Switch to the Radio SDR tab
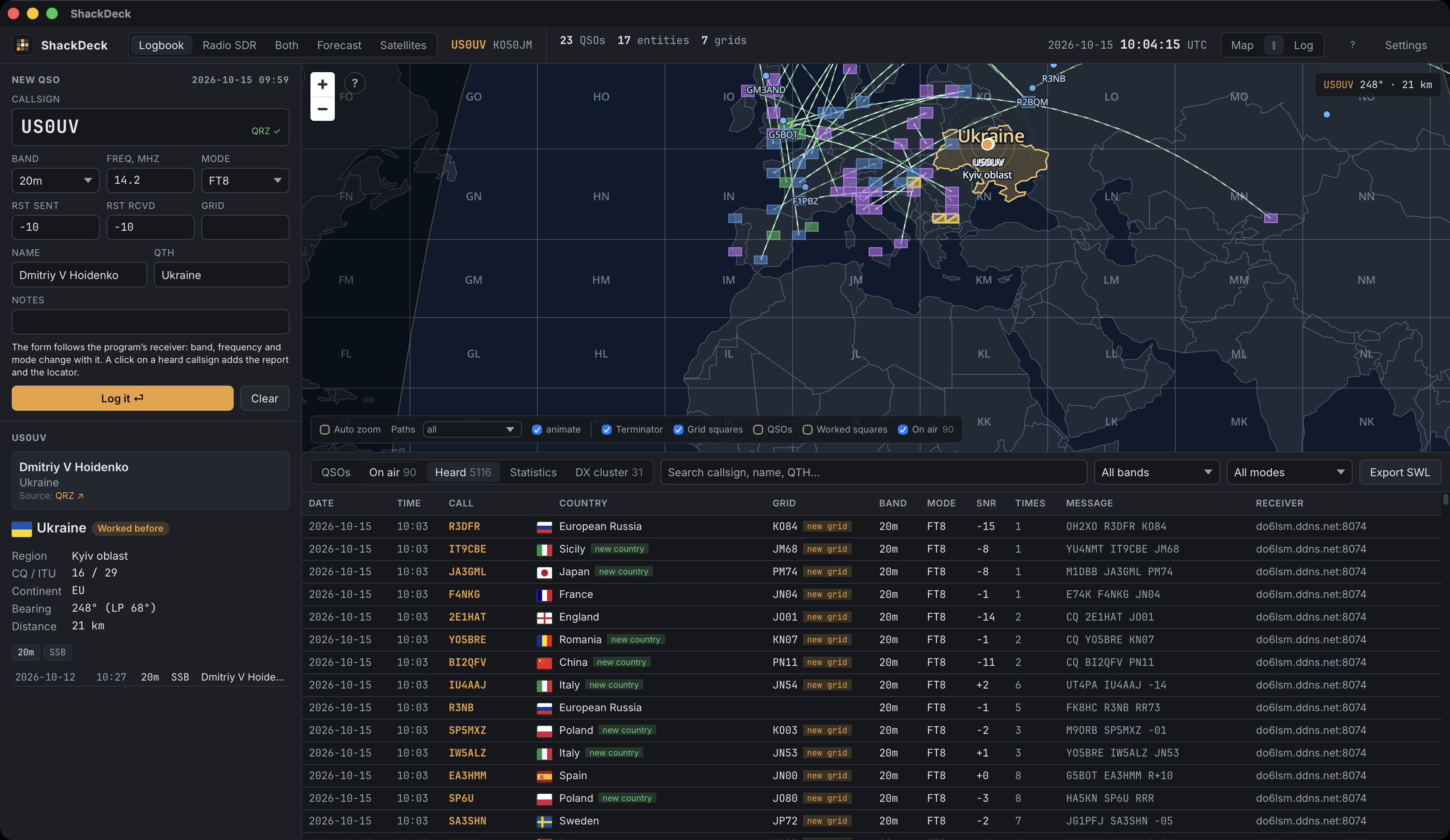Viewport: 1450px width, 840px height. point(229,45)
